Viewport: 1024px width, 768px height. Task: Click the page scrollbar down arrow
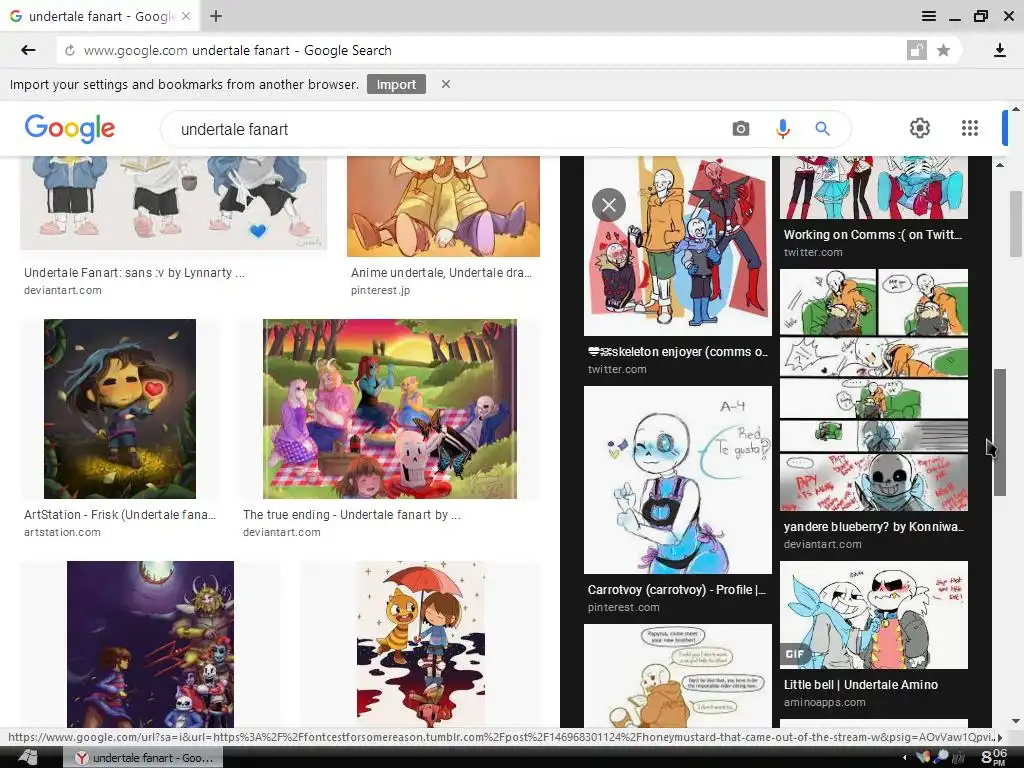(1016, 721)
